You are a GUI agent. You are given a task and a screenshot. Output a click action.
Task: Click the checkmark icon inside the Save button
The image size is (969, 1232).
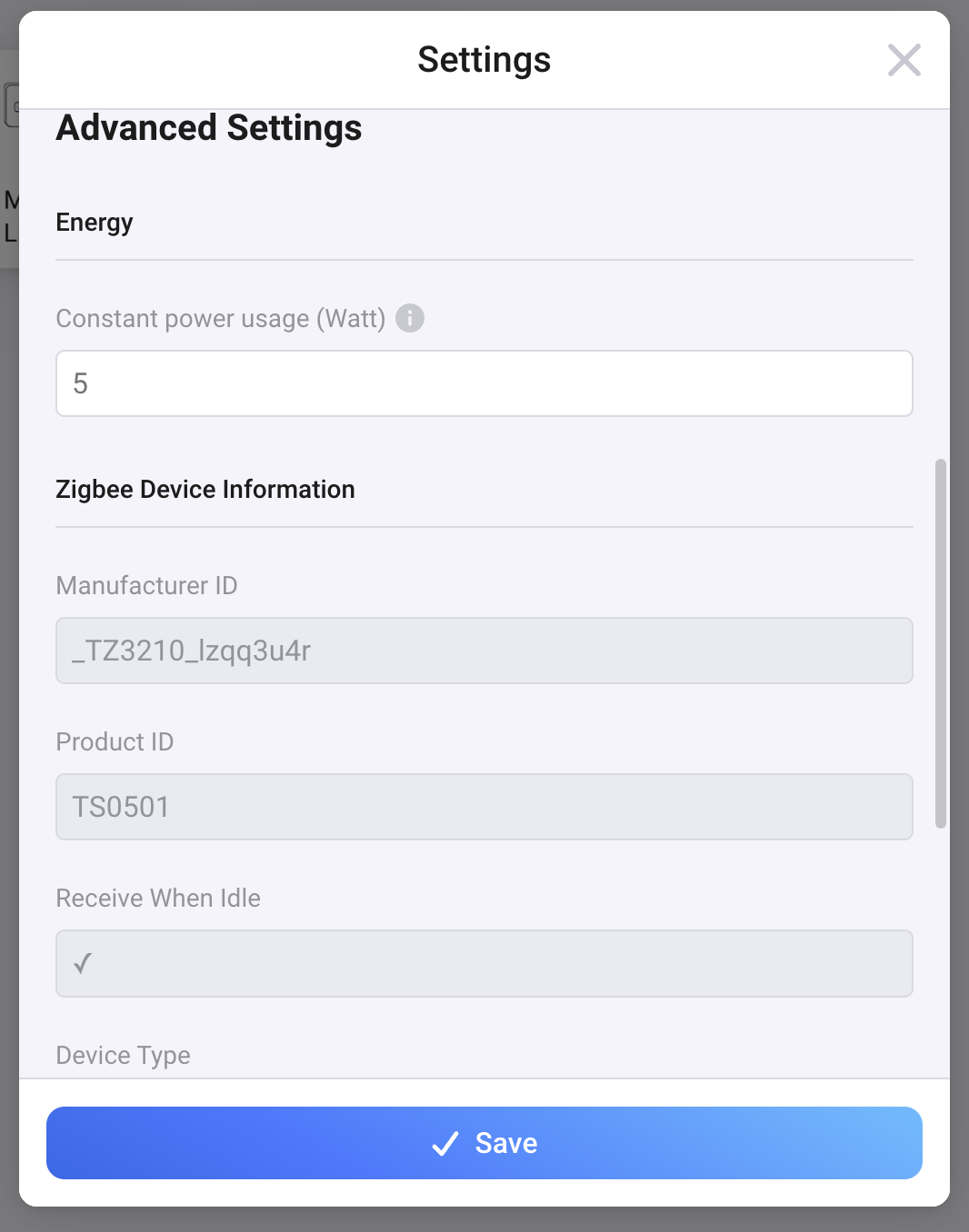click(x=445, y=1143)
